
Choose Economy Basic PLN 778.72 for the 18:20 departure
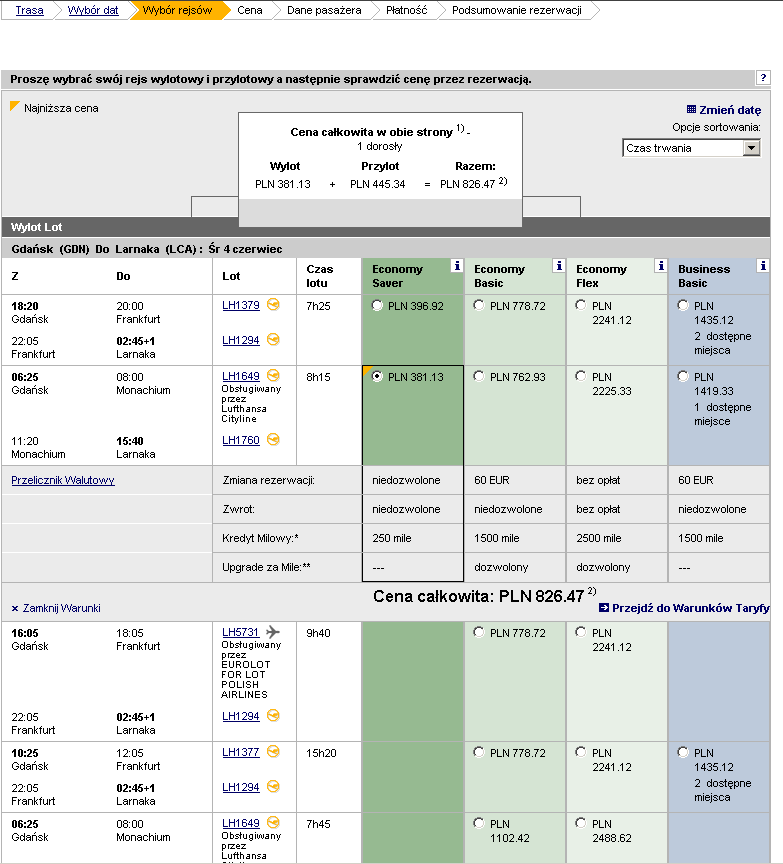pyautogui.click(x=479, y=305)
